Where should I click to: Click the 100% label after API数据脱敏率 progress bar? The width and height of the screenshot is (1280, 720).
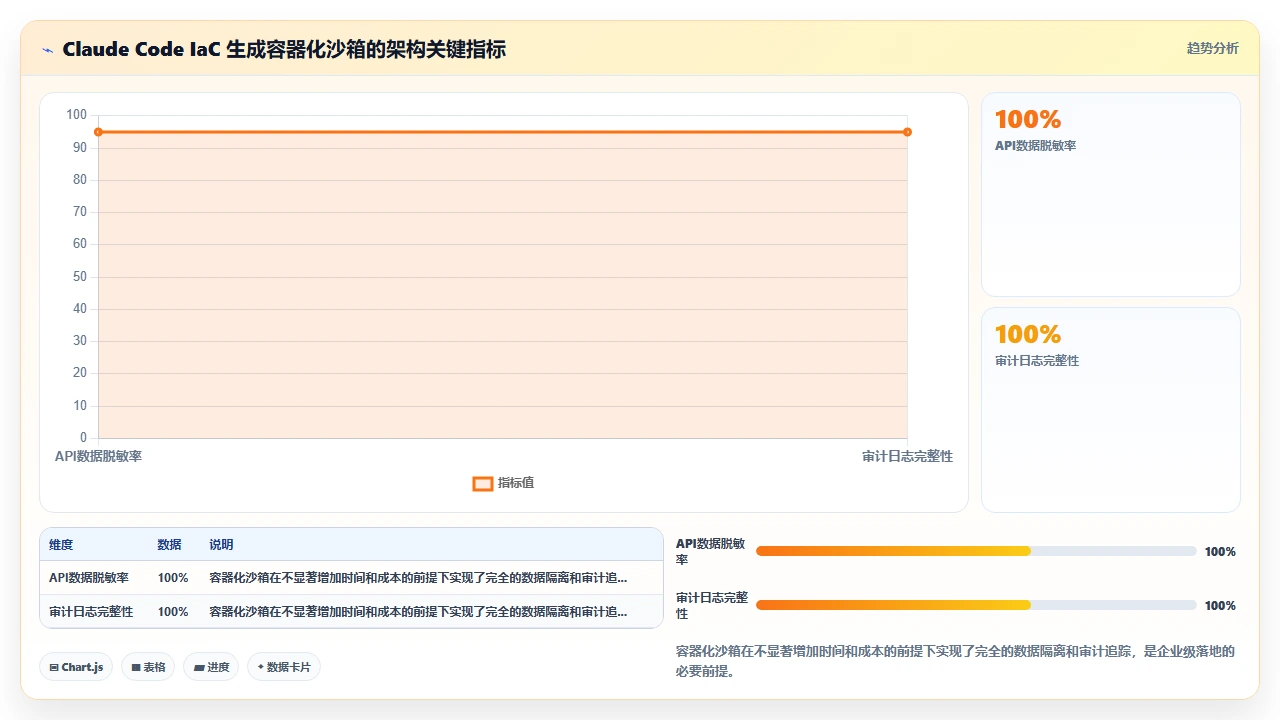[1220, 552]
